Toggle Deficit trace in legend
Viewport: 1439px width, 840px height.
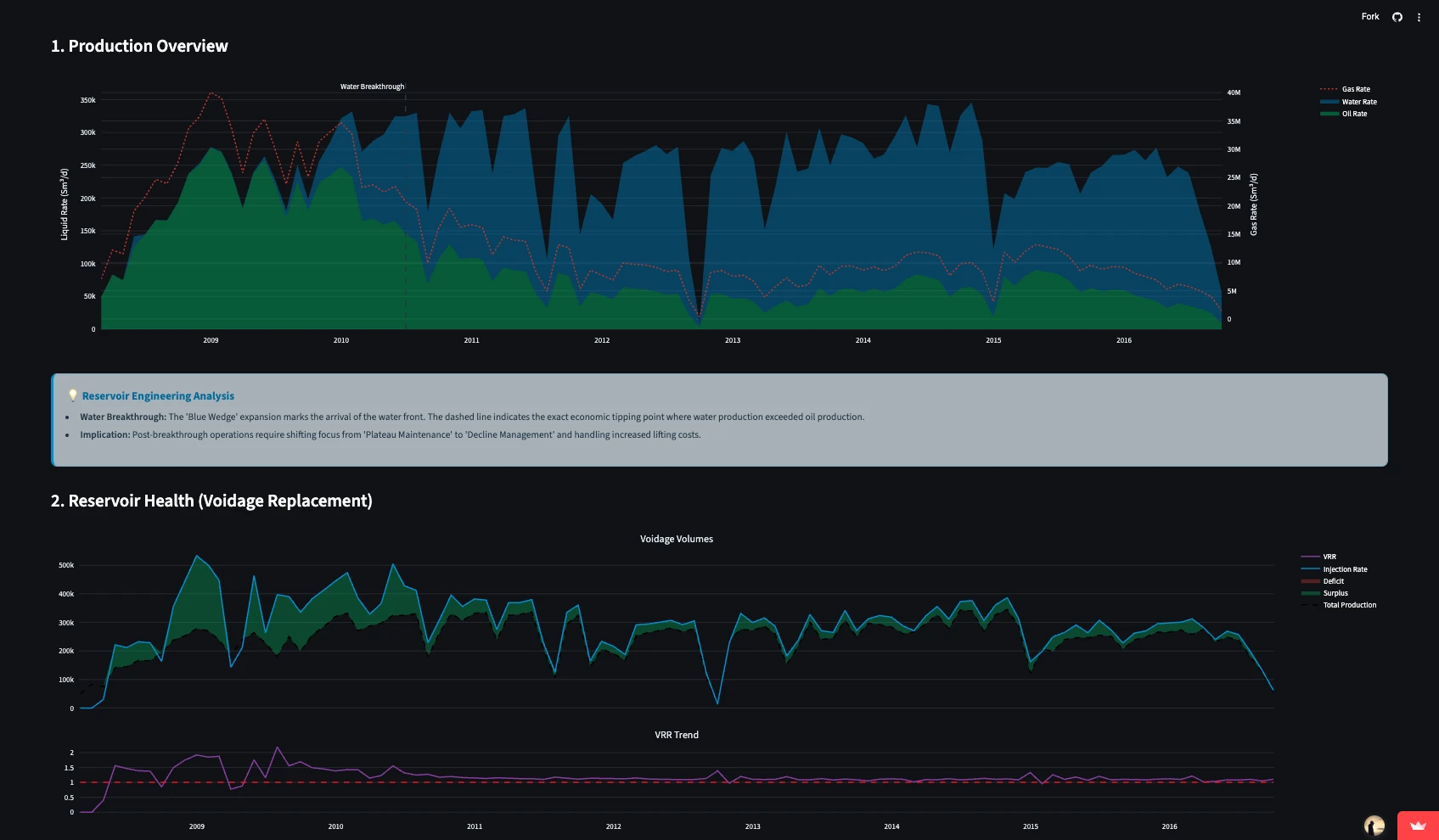(1323, 581)
